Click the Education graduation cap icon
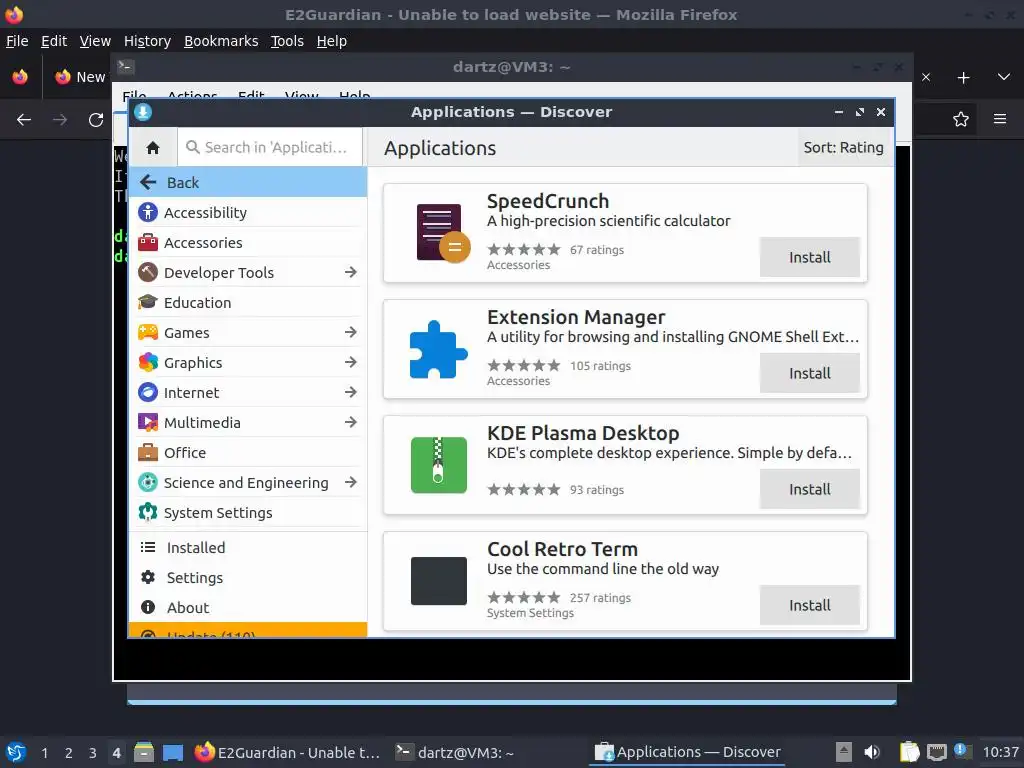Image resolution: width=1024 pixels, height=768 pixels. pyautogui.click(x=148, y=302)
